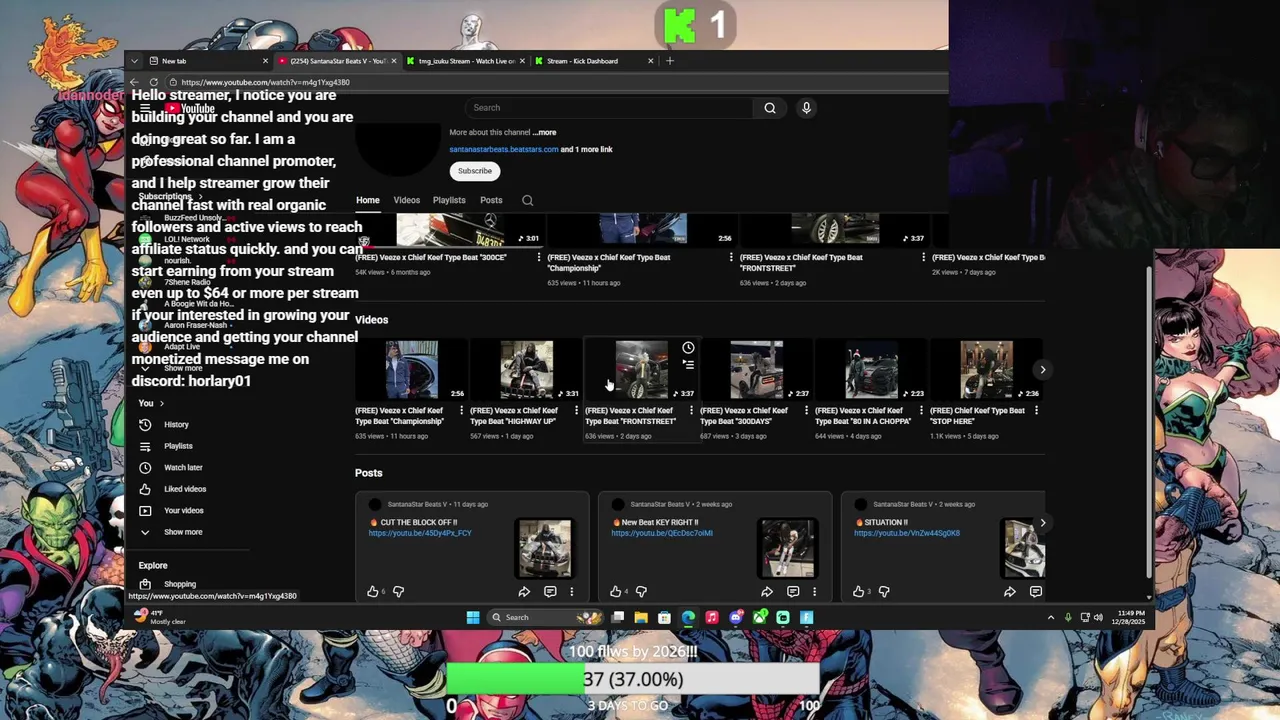Switch to channel Playlists tab
This screenshot has height=720, width=1280.
click(x=449, y=200)
